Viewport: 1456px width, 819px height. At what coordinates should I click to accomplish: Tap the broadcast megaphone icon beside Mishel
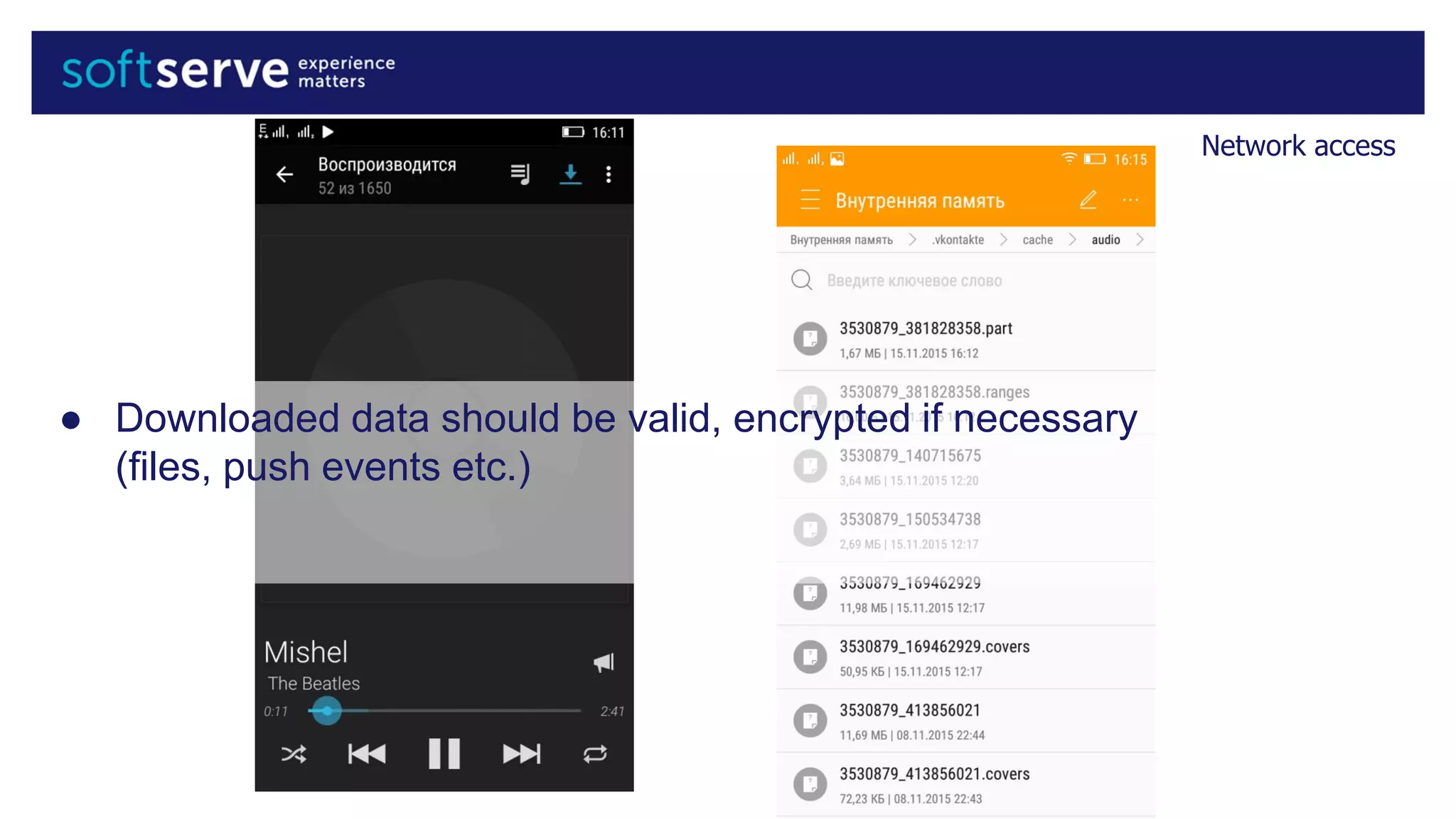[x=604, y=663]
